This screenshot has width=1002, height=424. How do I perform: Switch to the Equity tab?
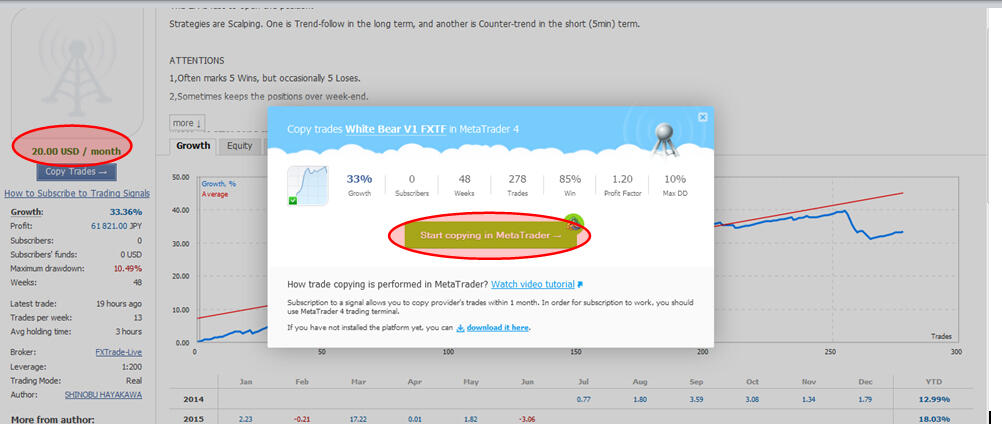[x=240, y=146]
